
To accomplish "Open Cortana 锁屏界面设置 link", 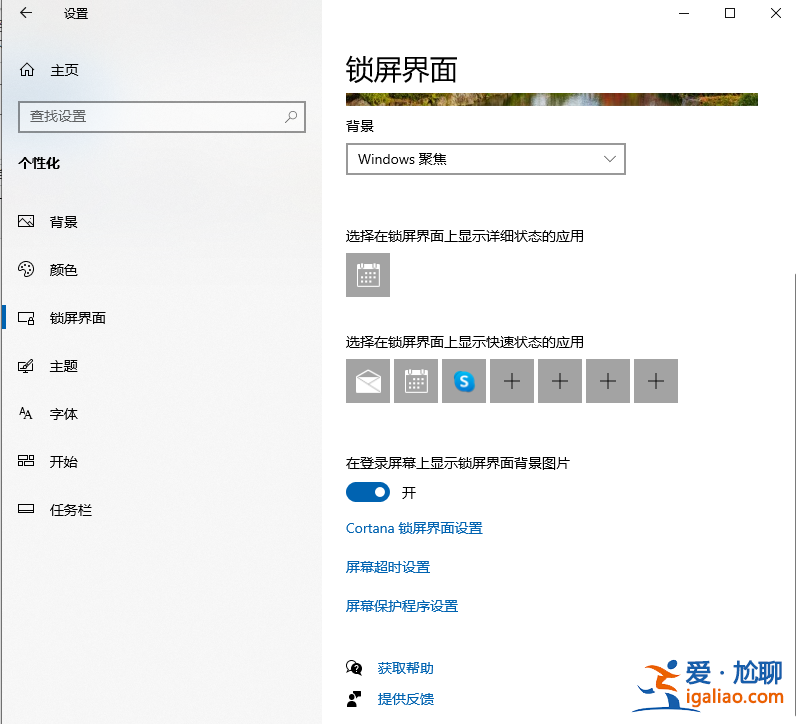I will point(414,528).
